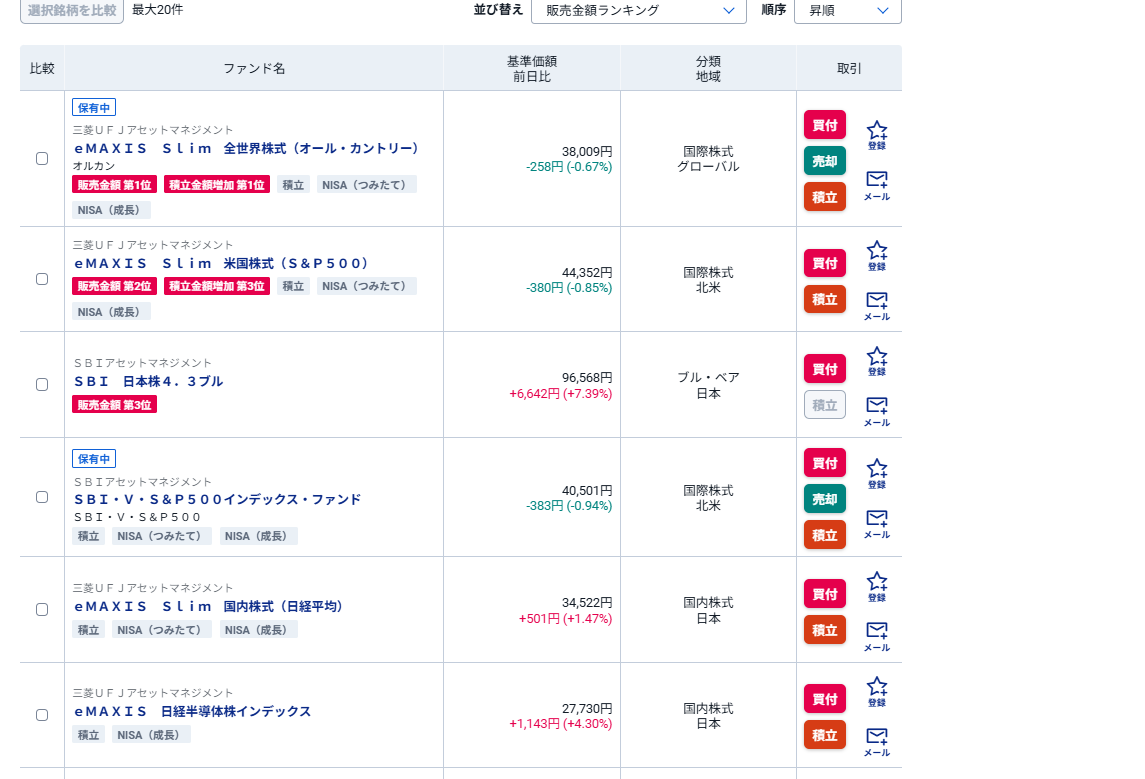Screen dimensions: 1145x779
Task: Click 基準価額 前日比 column header
Action: 532,69
